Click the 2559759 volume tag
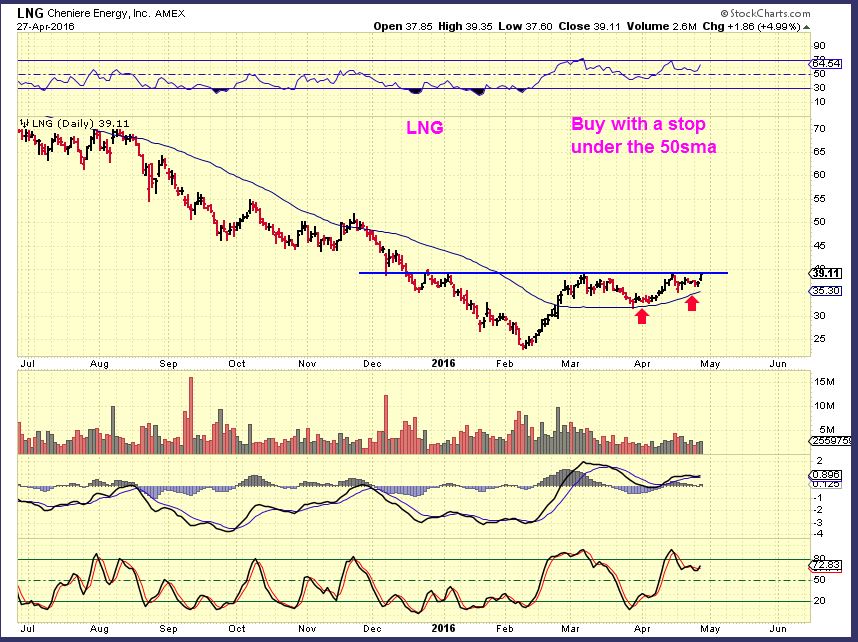 pyautogui.click(x=831, y=441)
